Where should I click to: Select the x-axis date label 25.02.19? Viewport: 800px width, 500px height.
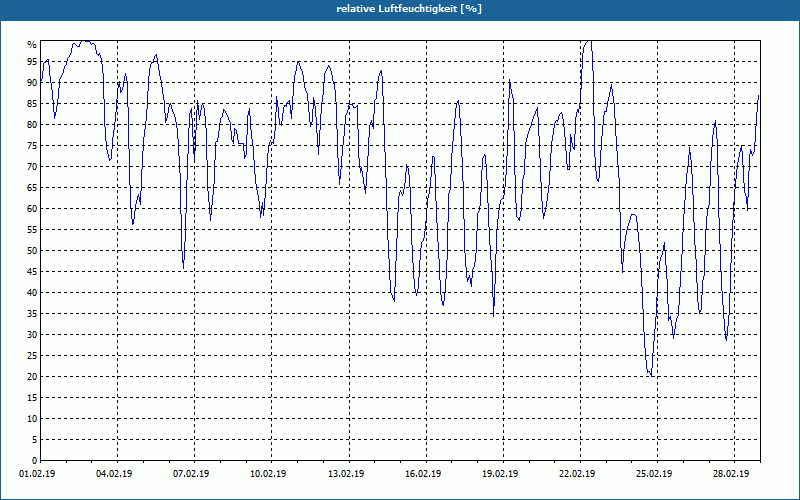(654, 474)
